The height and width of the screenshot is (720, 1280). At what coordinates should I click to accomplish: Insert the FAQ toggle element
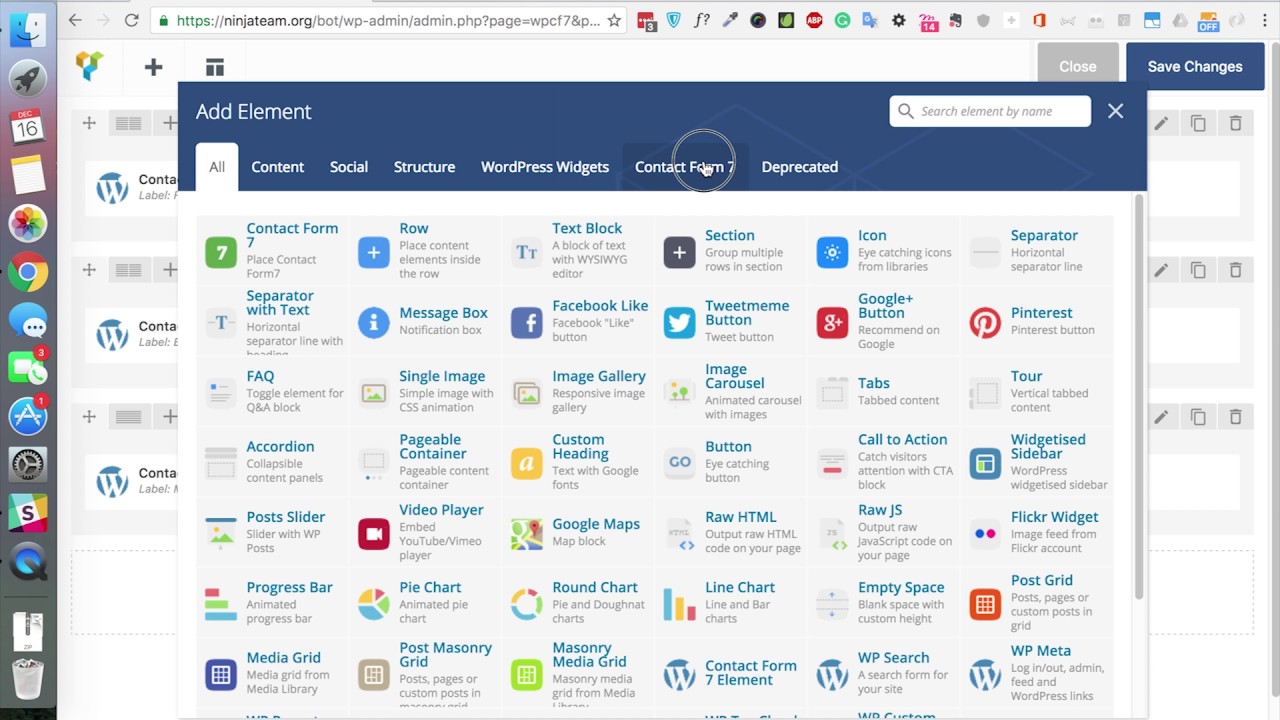click(x=272, y=392)
